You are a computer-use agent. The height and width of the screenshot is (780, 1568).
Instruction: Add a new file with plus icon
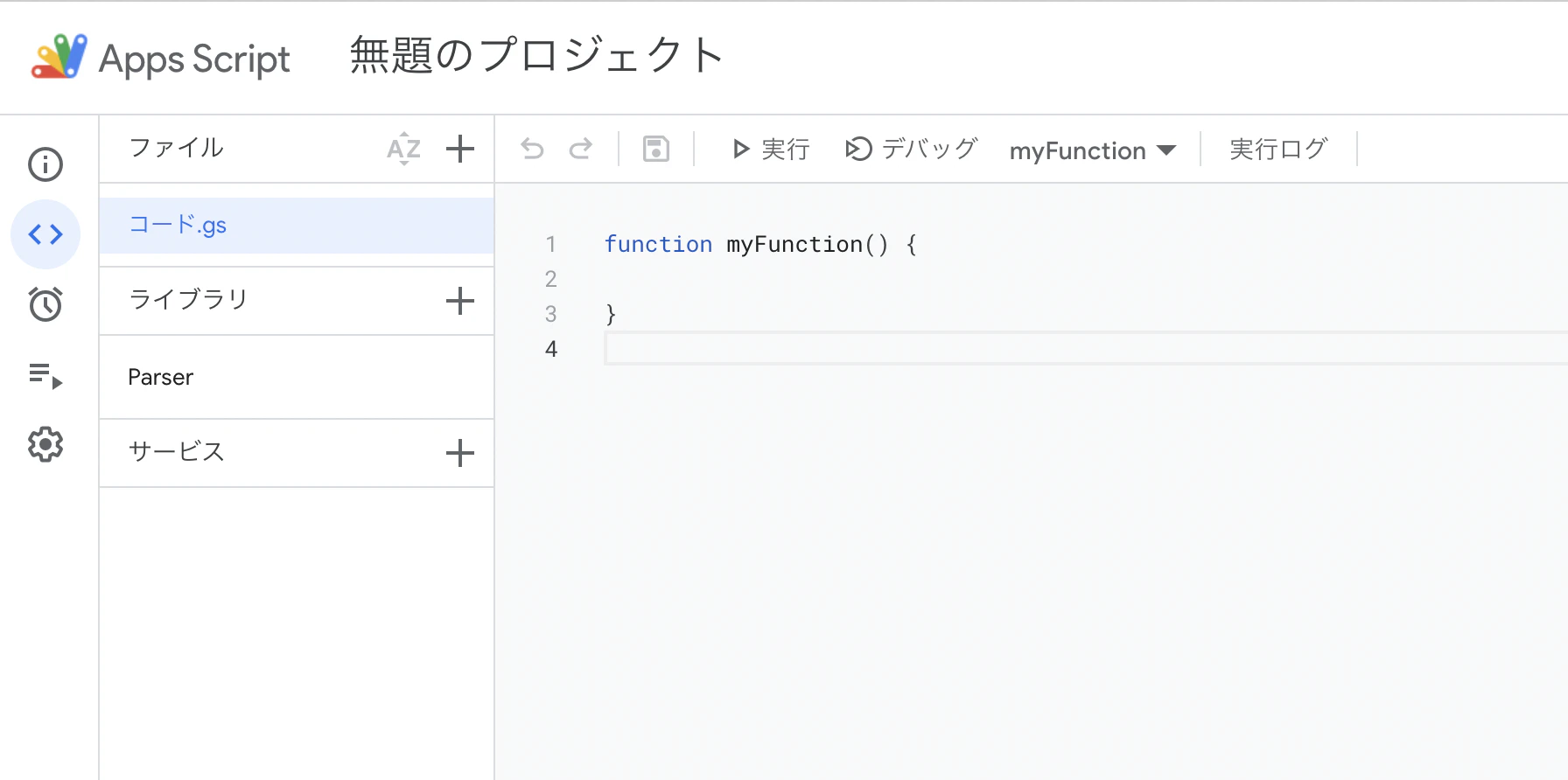click(x=460, y=149)
